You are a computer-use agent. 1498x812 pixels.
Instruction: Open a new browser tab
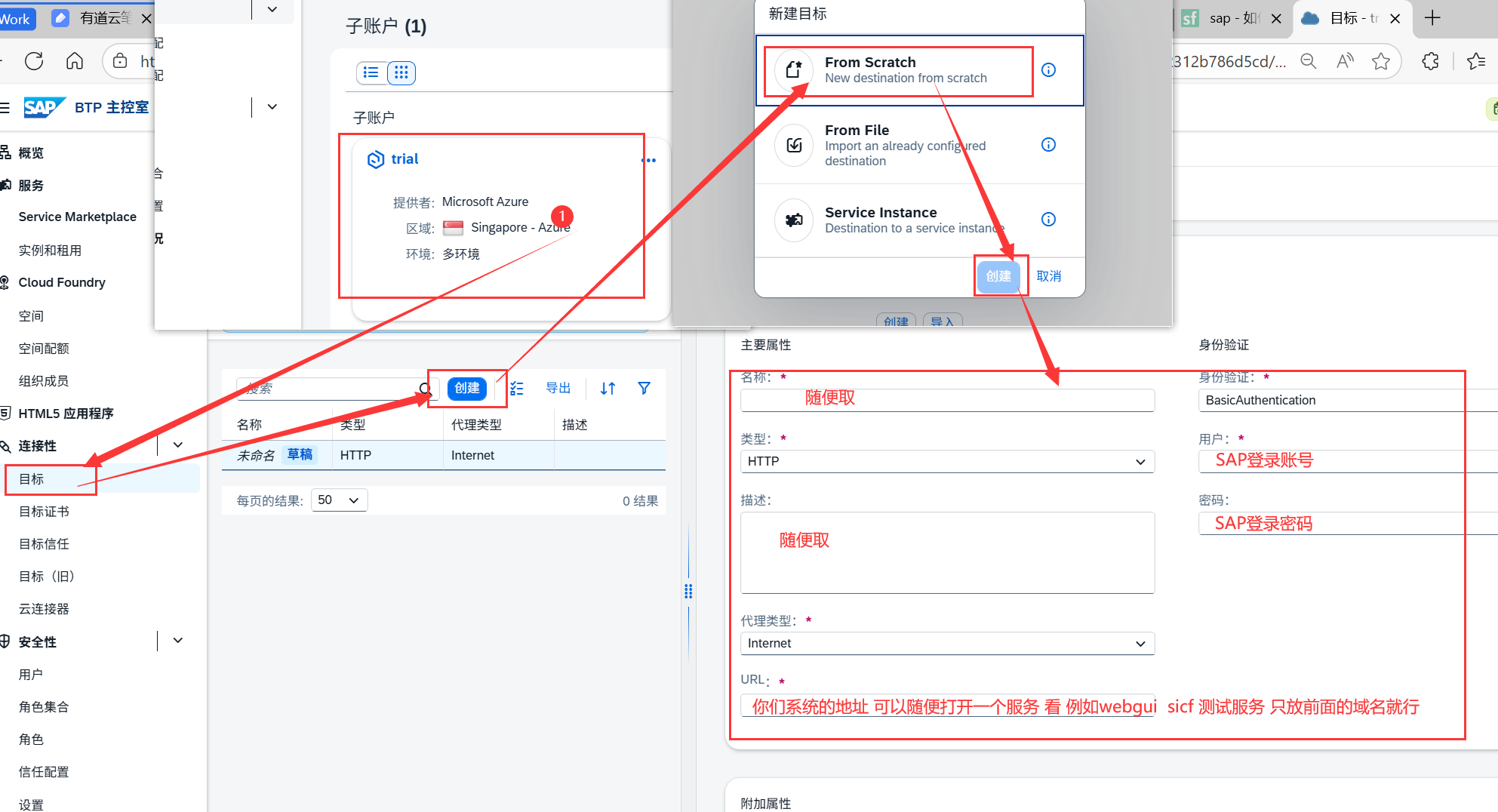(1432, 18)
